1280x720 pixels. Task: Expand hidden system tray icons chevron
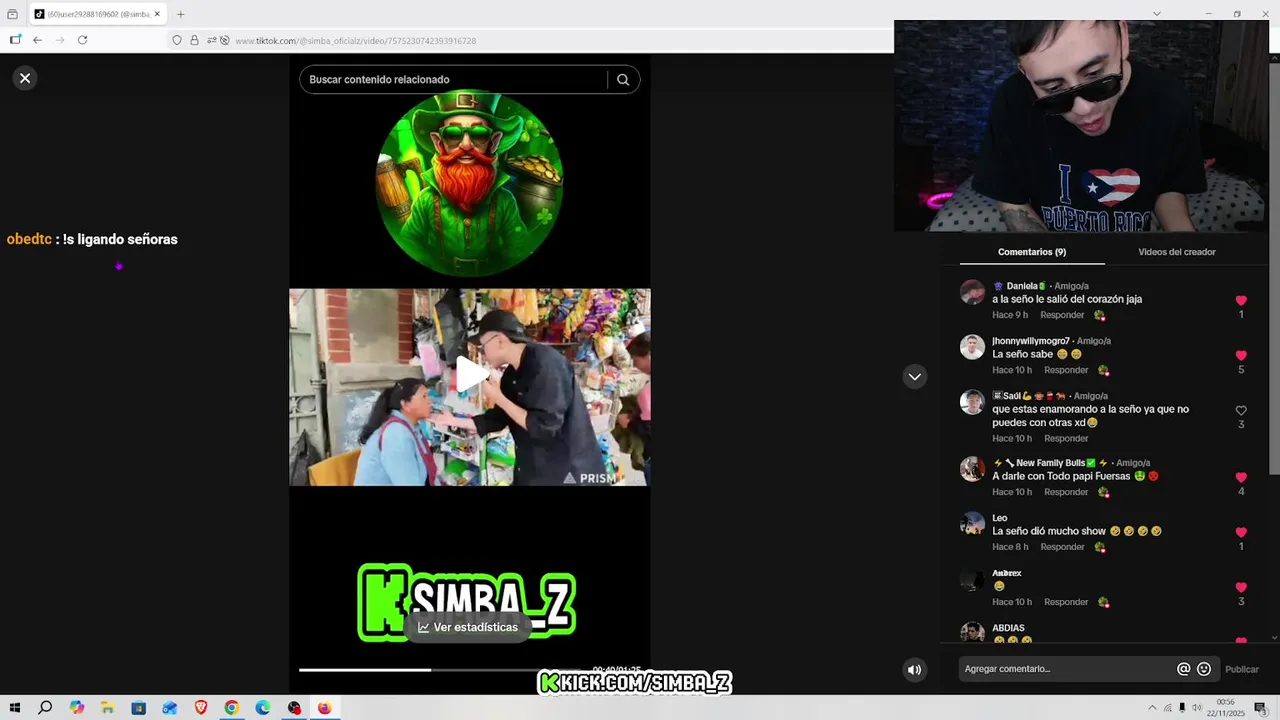click(x=1151, y=708)
